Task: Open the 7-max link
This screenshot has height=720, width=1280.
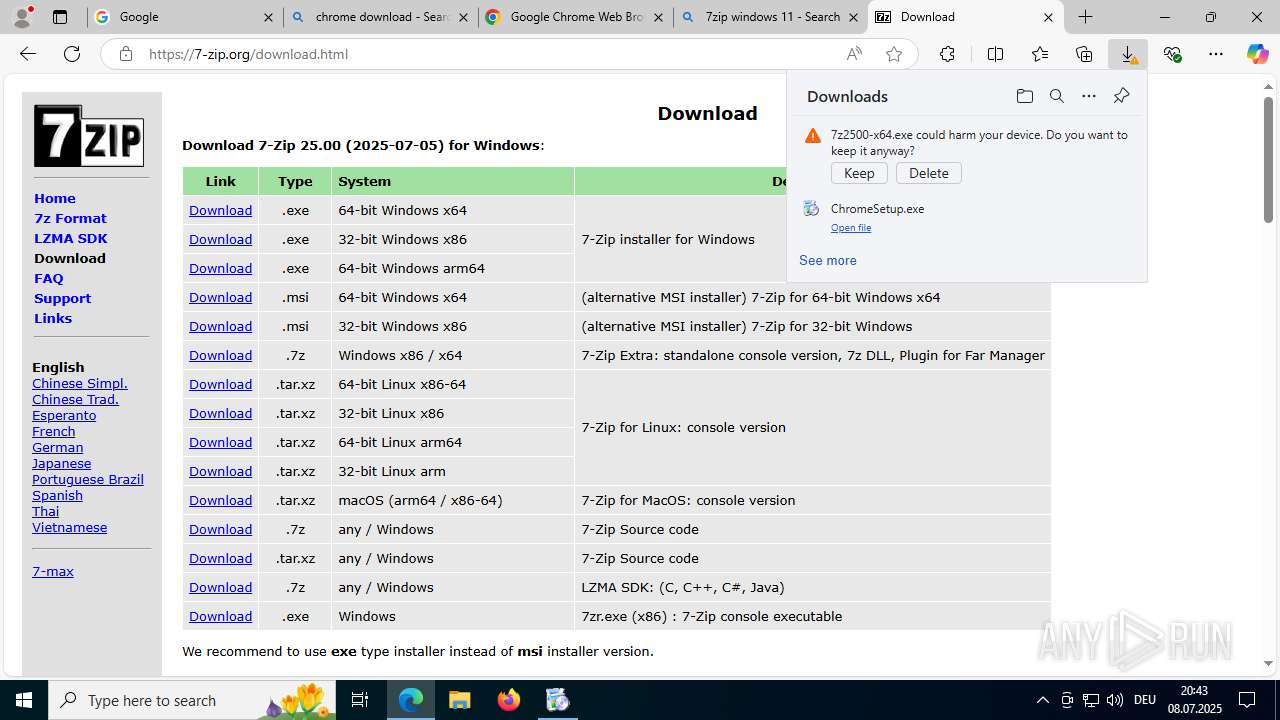Action: (53, 571)
